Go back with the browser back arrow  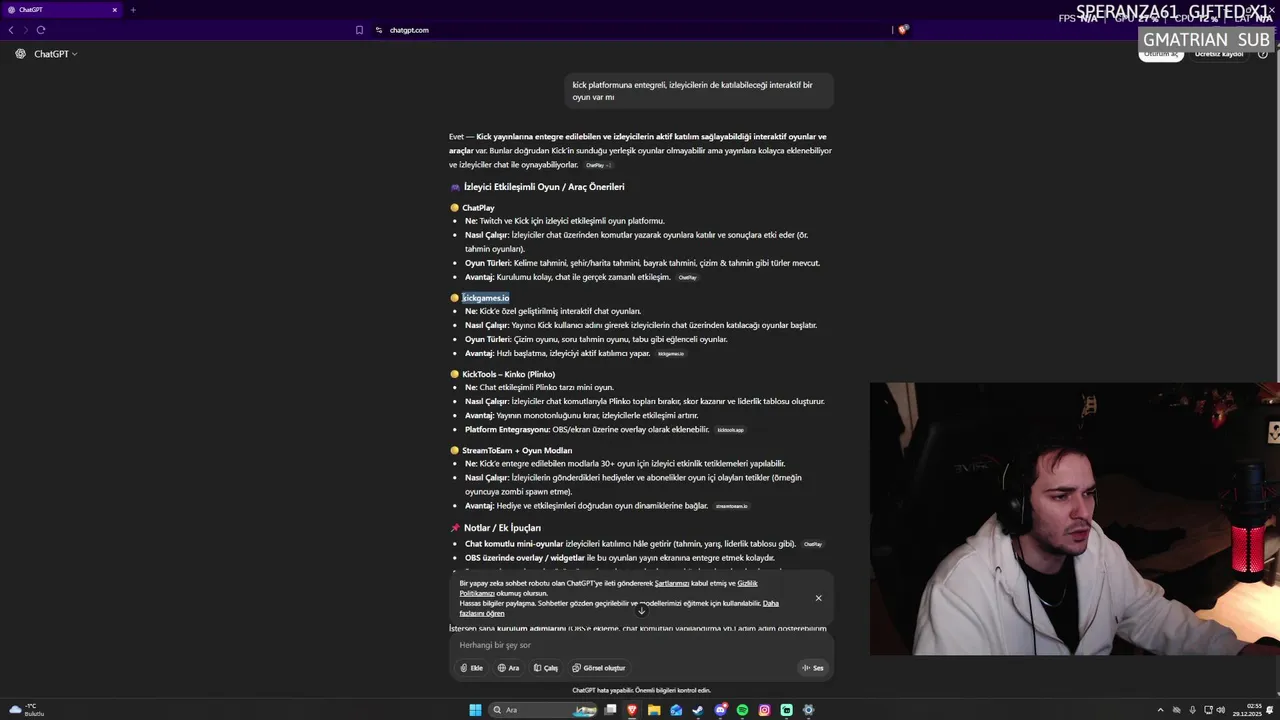pos(11,30)
